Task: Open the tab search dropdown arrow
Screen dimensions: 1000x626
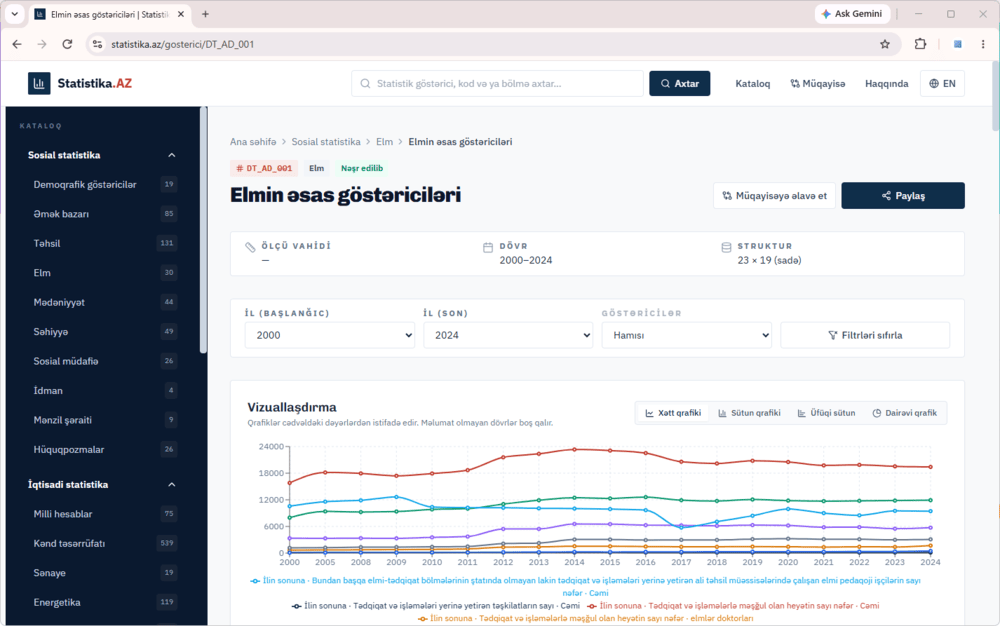Action: tap(14, 14)
